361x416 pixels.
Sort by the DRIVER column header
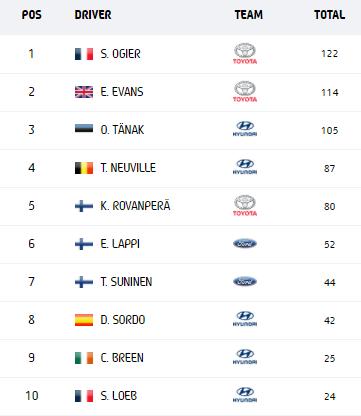(x=93, y=15)
